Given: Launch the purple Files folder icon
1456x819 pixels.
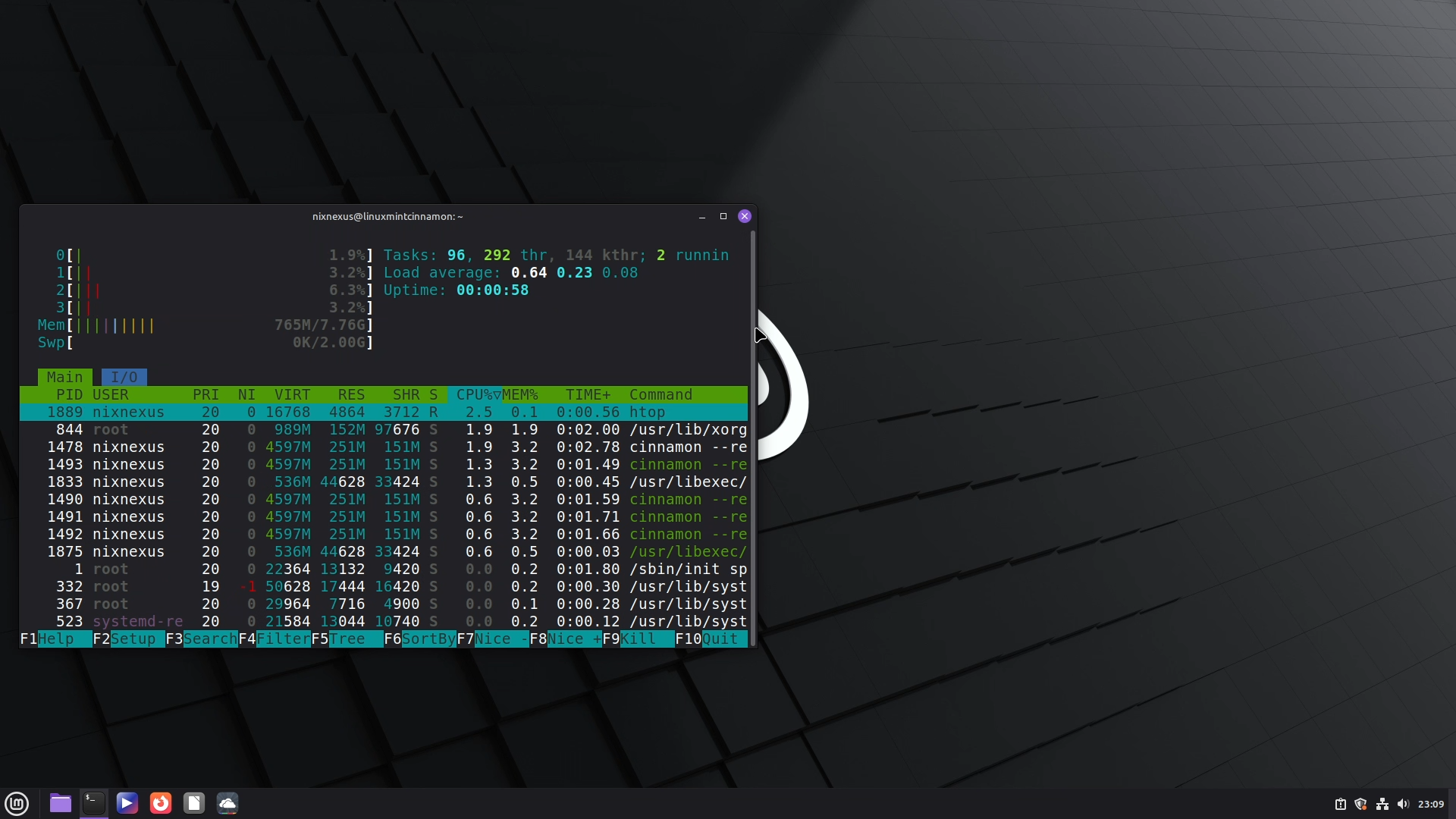Looking at the screenshot, I should coord(61,803).
